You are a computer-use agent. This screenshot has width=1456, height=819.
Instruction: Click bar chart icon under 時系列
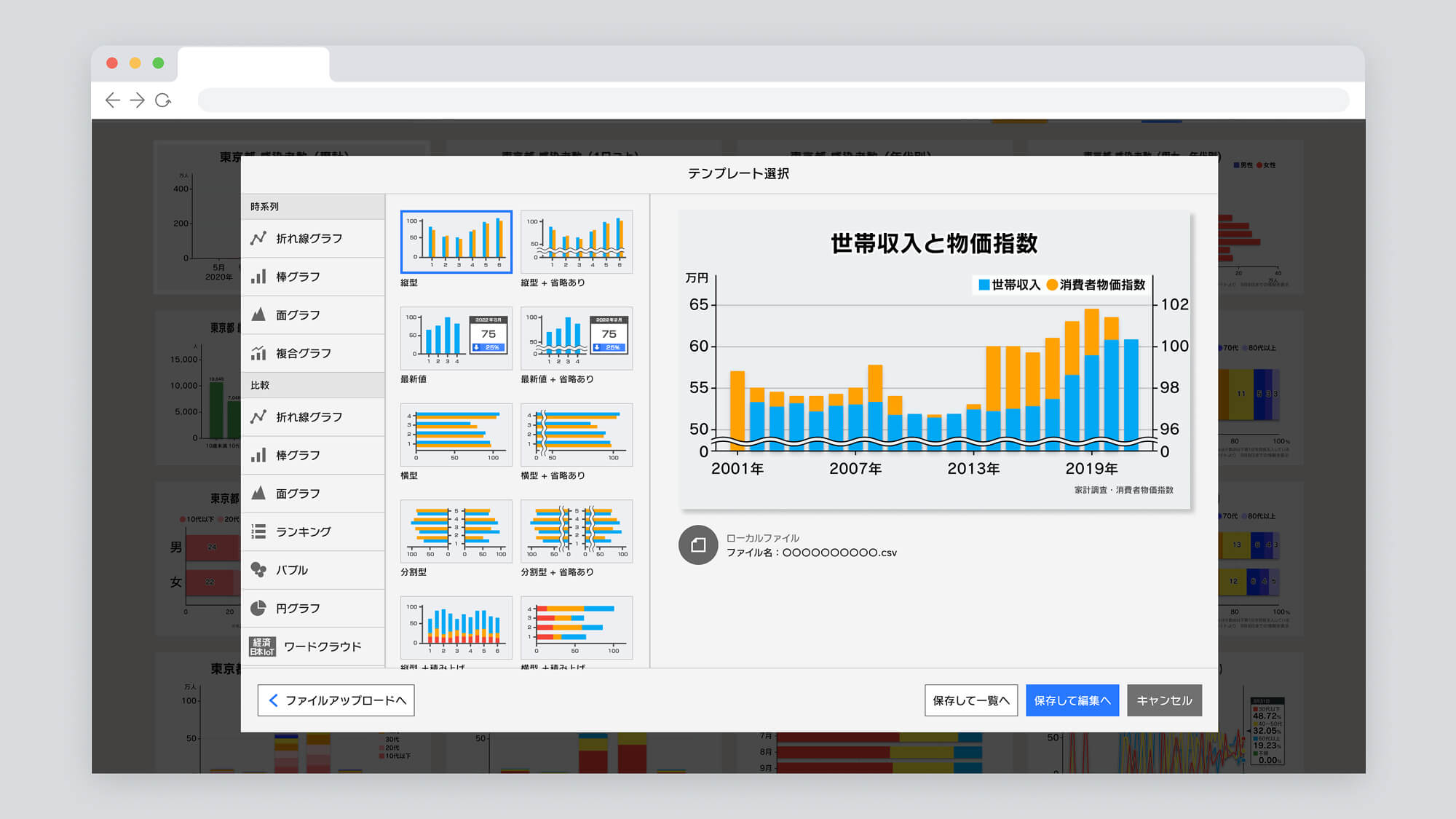(258, 277)
